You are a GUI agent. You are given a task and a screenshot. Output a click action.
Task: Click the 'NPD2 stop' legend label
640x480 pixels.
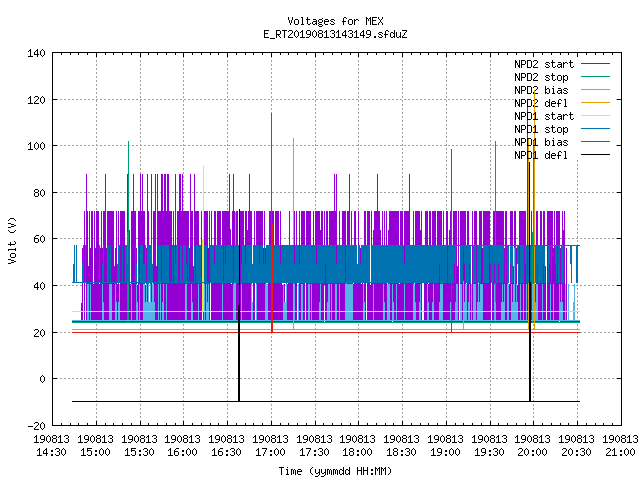[541, 77]
